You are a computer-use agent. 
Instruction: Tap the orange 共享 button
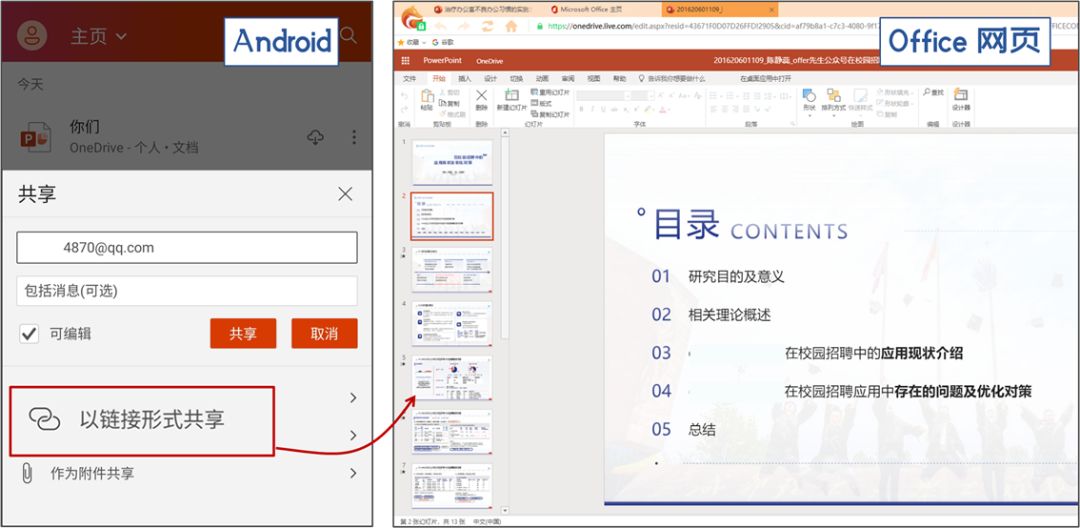point(243,334)
